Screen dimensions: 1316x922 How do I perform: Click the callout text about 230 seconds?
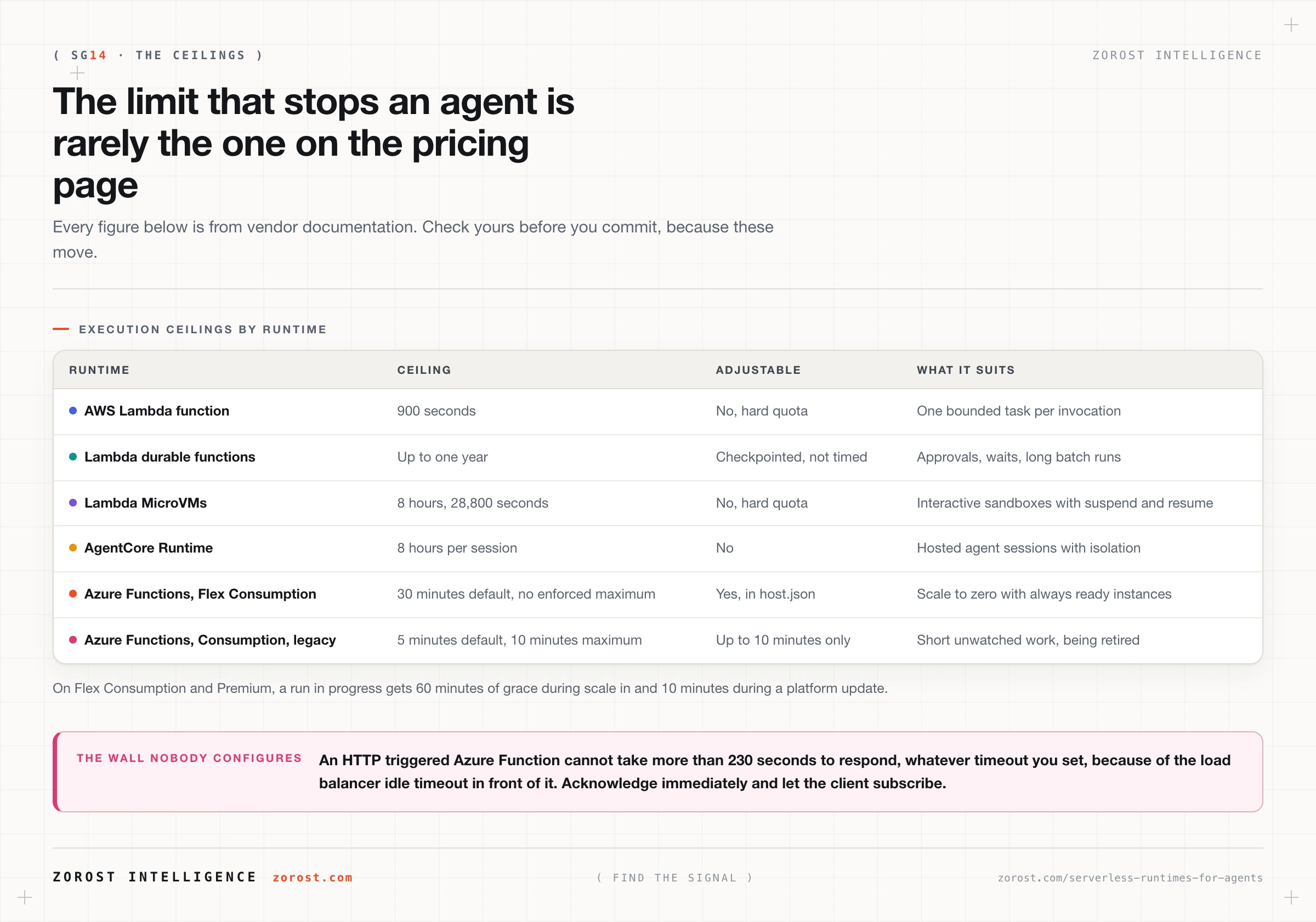coord(775,771)
